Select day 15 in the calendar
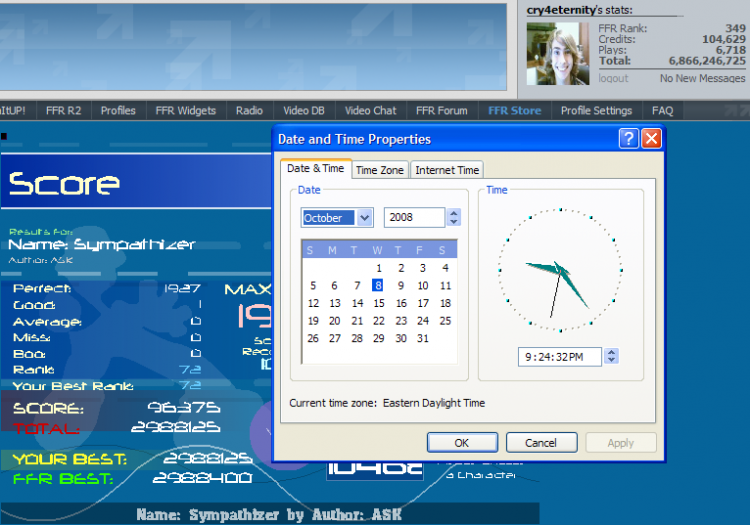 click(379, 303)
